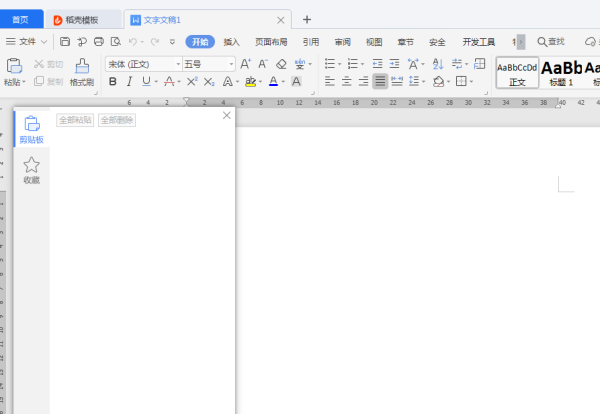Screen dimensions: 600x414
Task: Open the Clipboard panel icon in sidebar
Action: click(x=32, y=129)
